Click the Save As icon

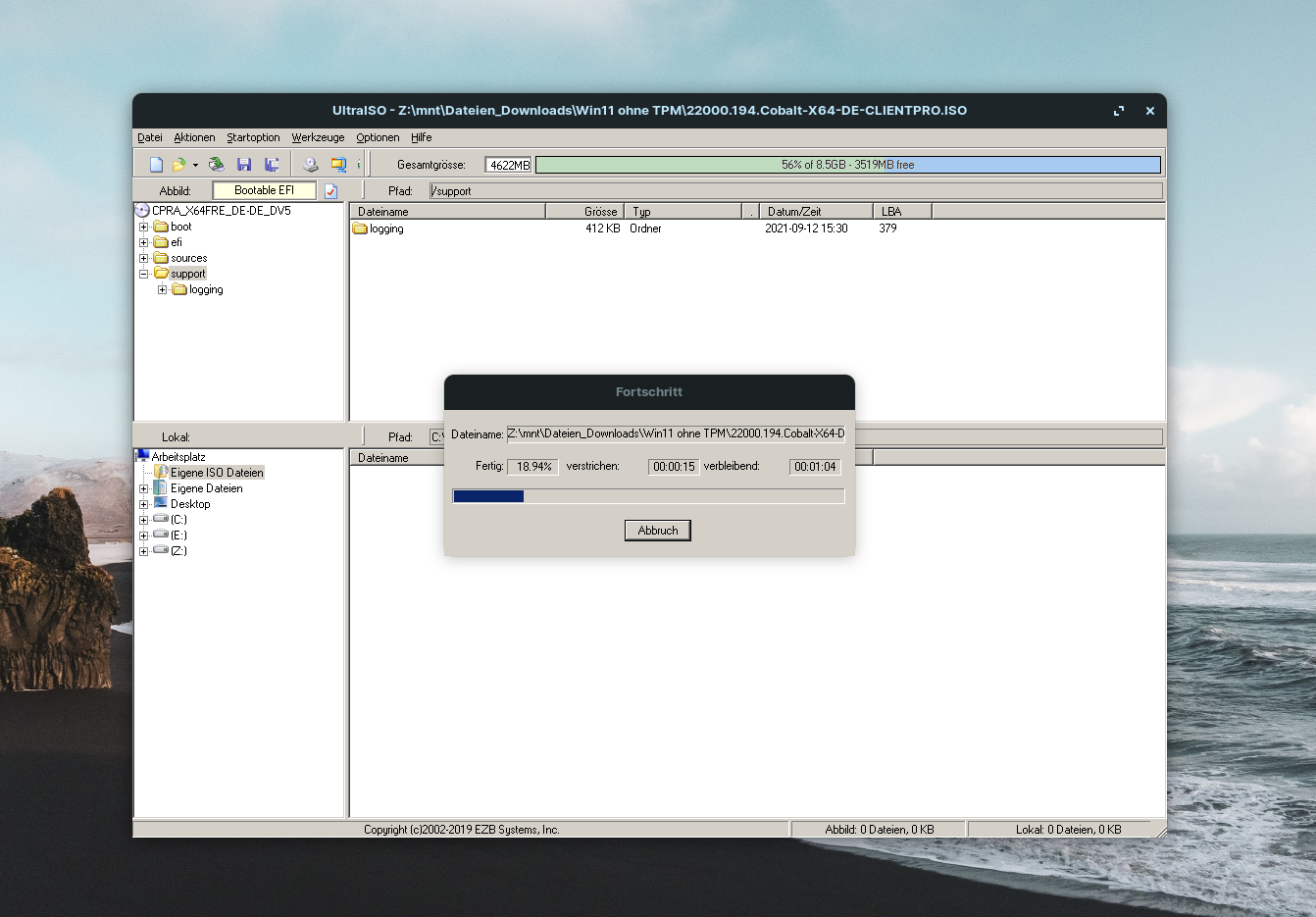point(272,165)
